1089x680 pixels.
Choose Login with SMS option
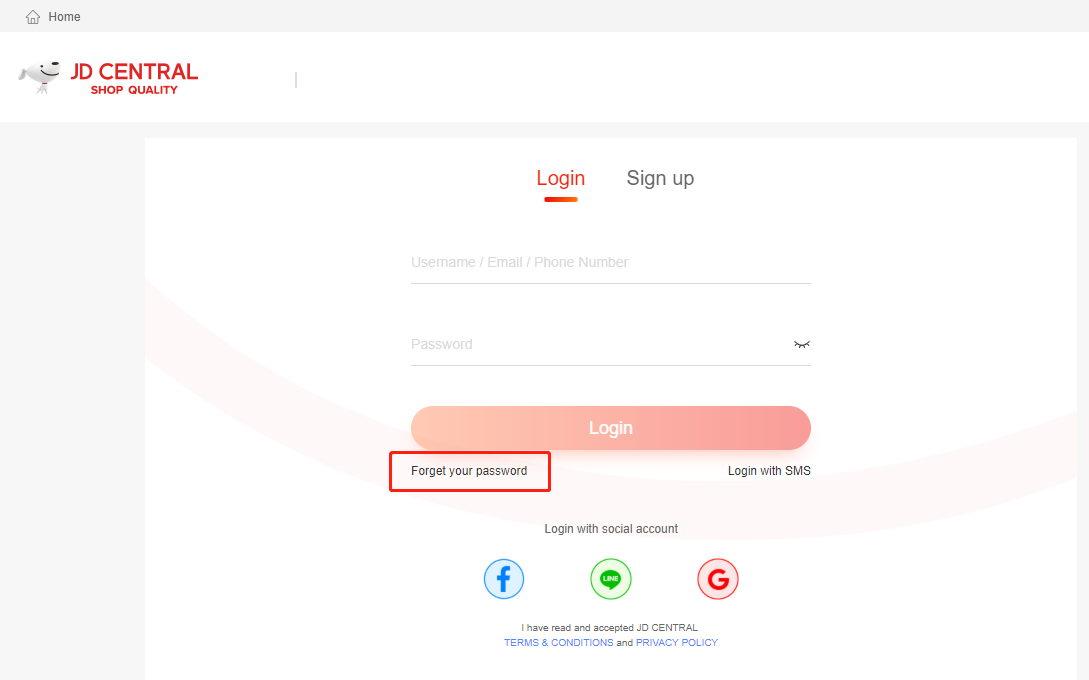click(769, 471)
